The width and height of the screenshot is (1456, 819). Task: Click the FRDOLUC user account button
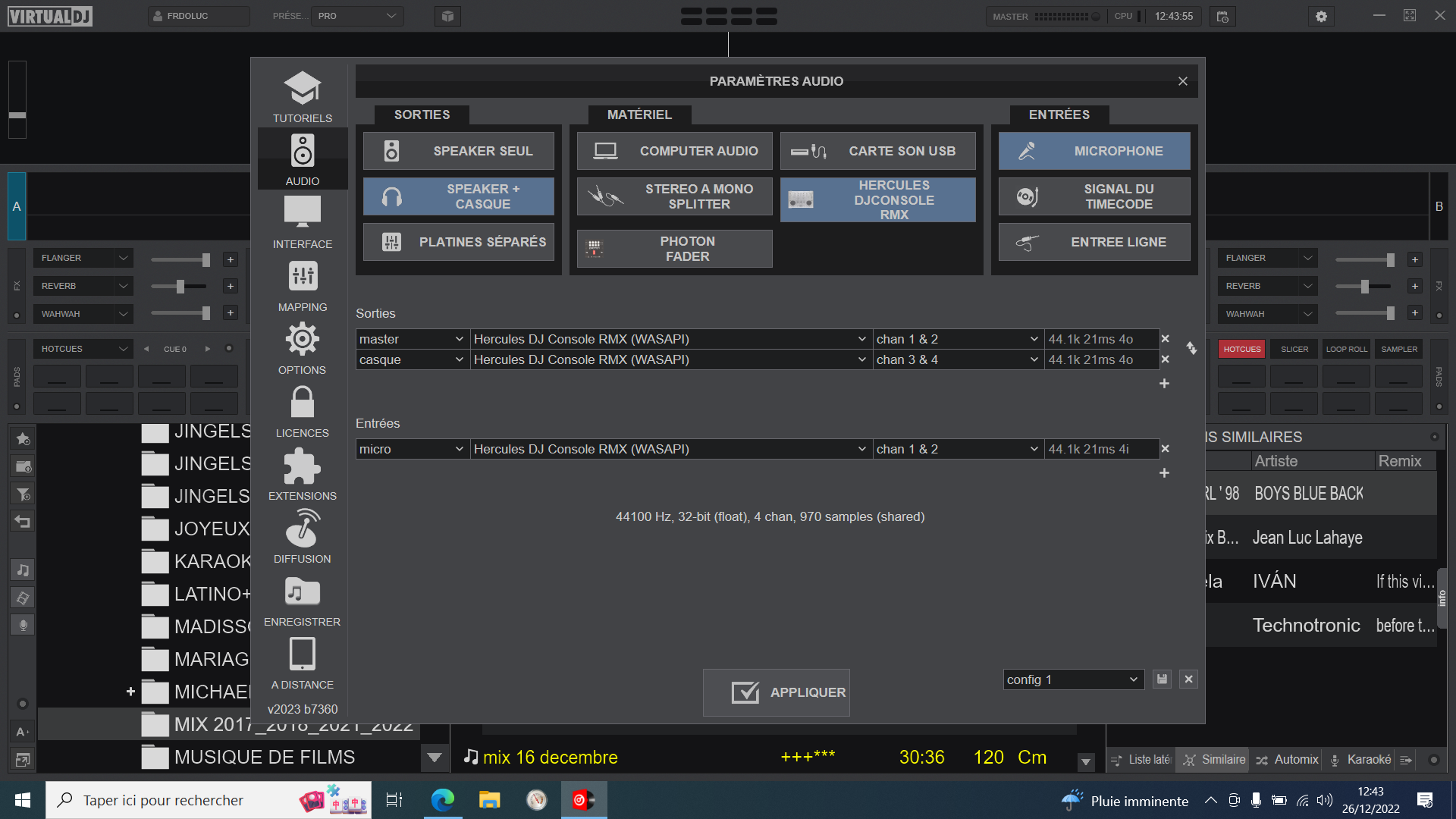199,16
